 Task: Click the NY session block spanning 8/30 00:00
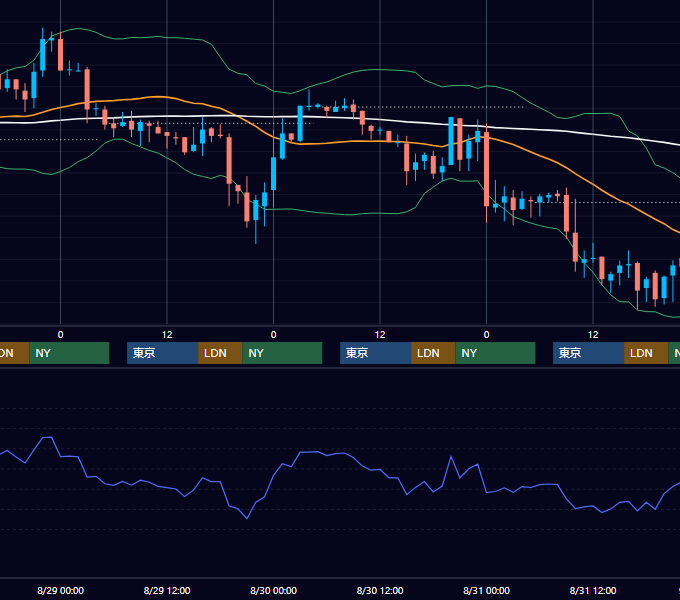pos(282,353)
